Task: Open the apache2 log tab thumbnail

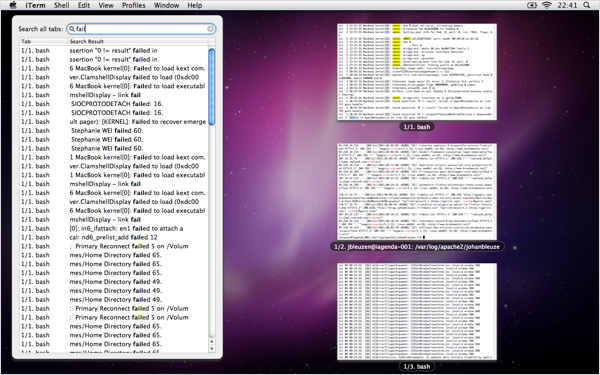Action: (x=417, y=191)
